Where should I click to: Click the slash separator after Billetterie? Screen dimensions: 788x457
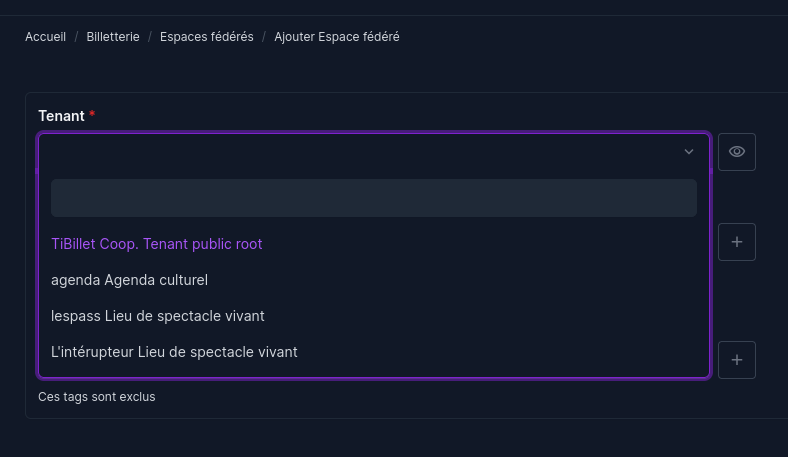click(150, 37)
